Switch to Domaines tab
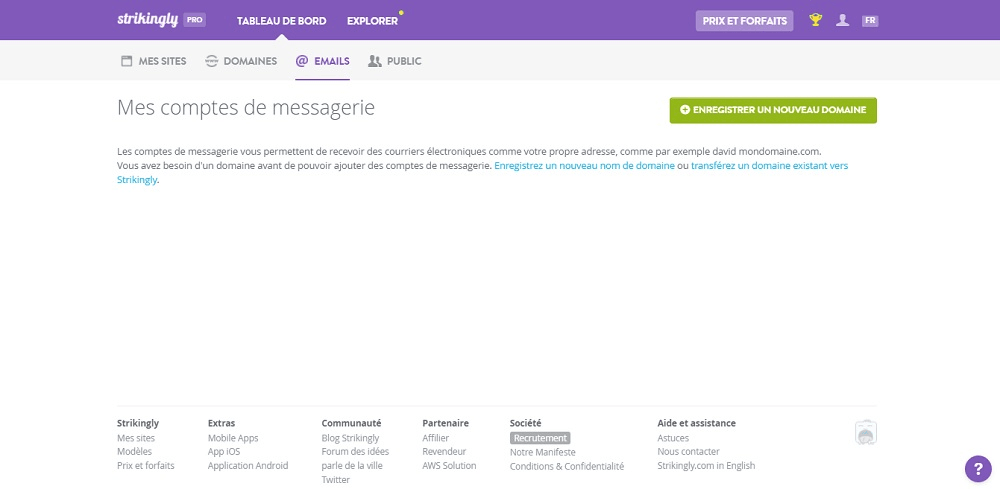1000x489 pixels. (x=241, y=61)
